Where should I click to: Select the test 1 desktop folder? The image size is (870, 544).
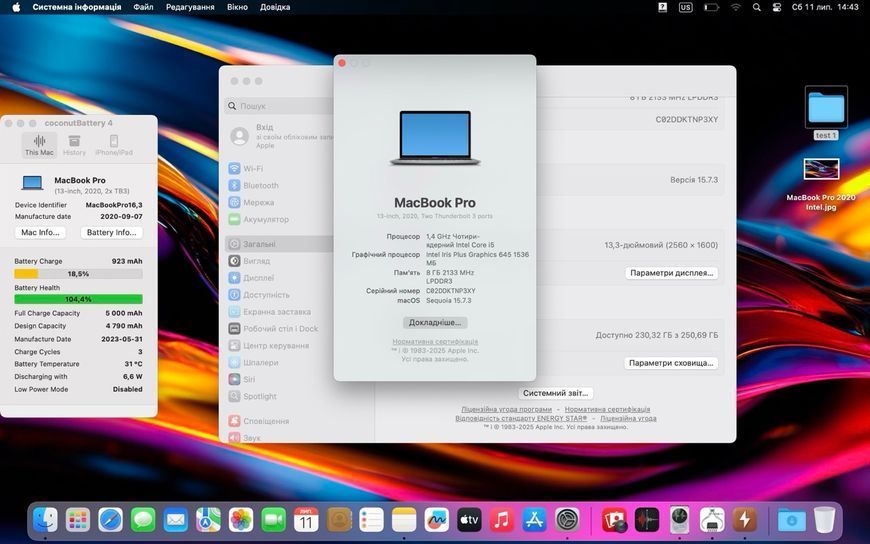826,112
